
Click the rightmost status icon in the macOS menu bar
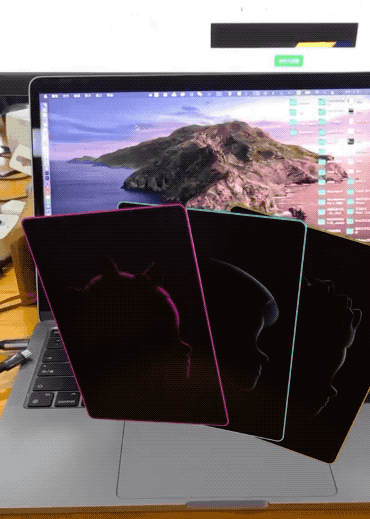pos(366,92)
